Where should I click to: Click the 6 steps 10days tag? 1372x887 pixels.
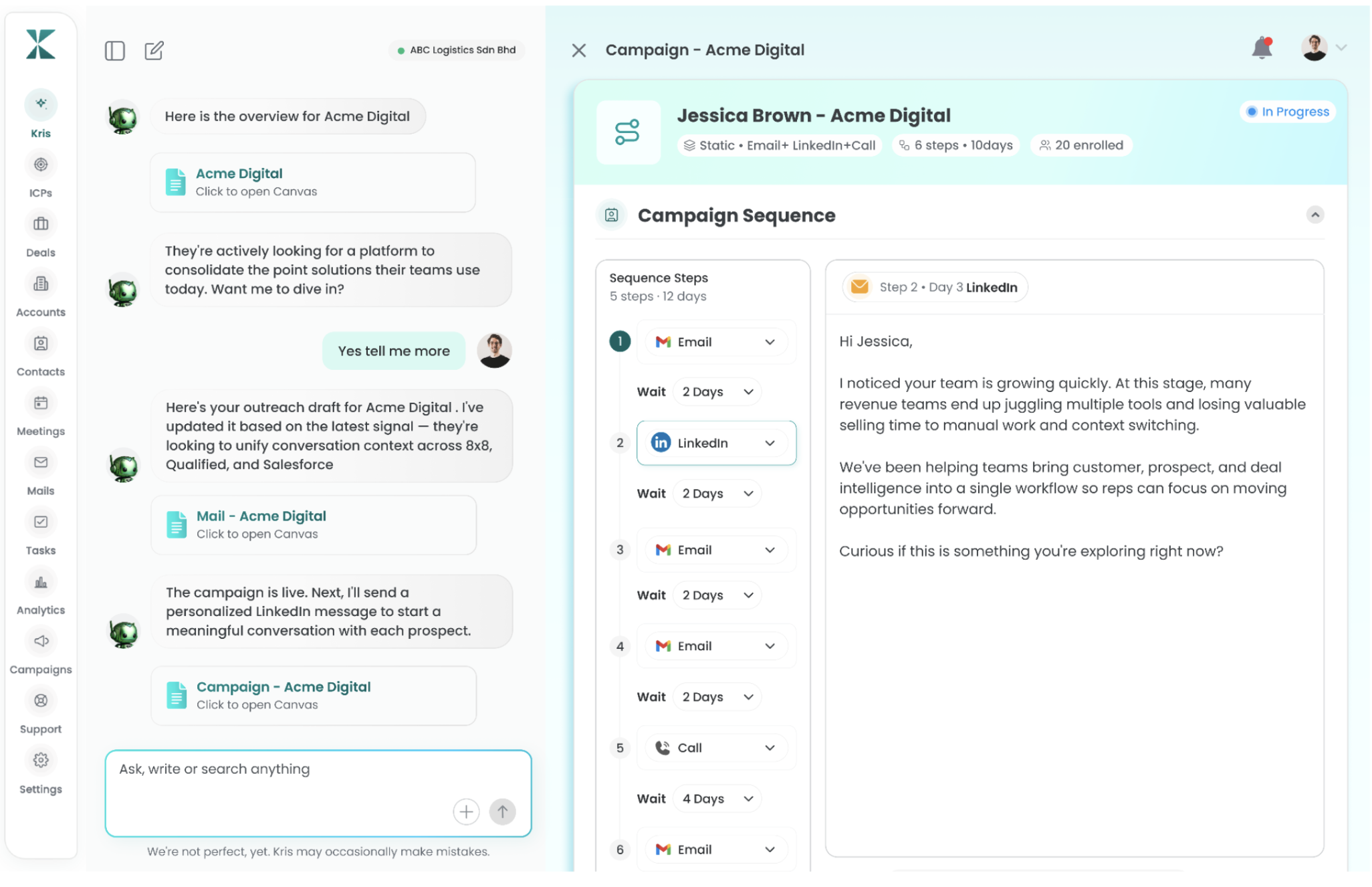[x=956, y=145]
